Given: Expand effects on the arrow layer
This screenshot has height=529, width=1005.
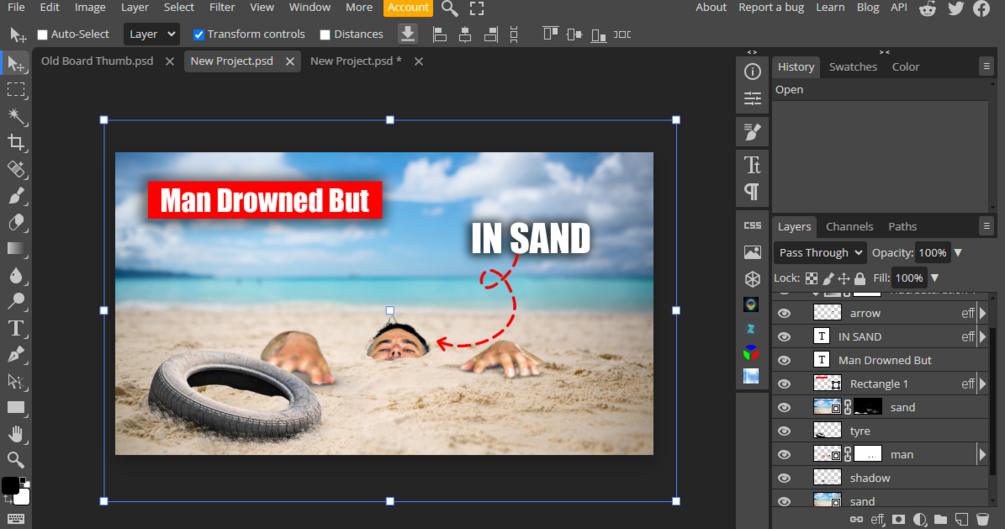Looking at the screenshot, I should point(982,313).
